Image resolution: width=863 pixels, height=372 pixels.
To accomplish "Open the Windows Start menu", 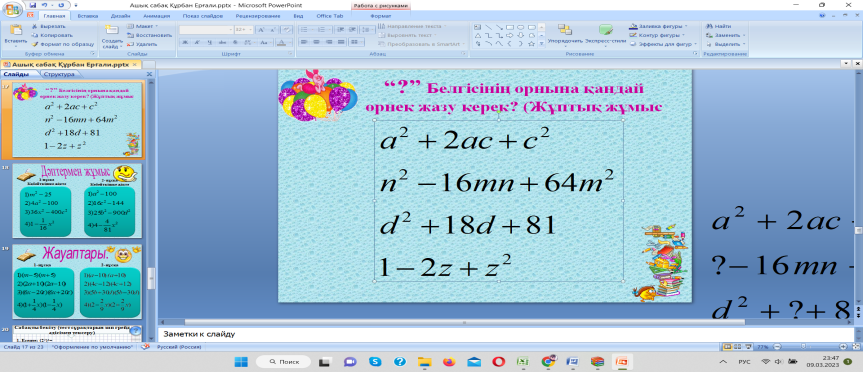I will click(x=242, y=361).
